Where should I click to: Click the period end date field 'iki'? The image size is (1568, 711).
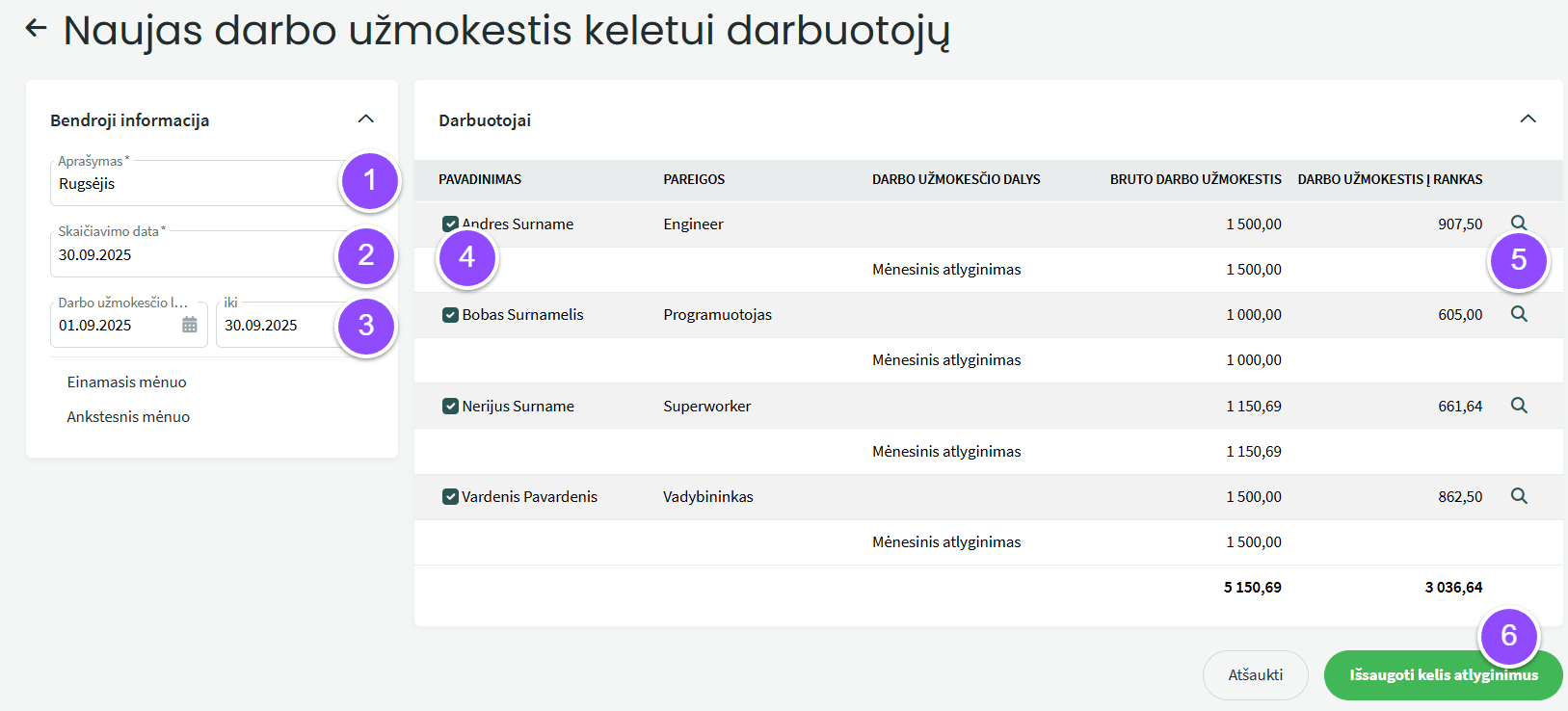click(x=275, y=326)
